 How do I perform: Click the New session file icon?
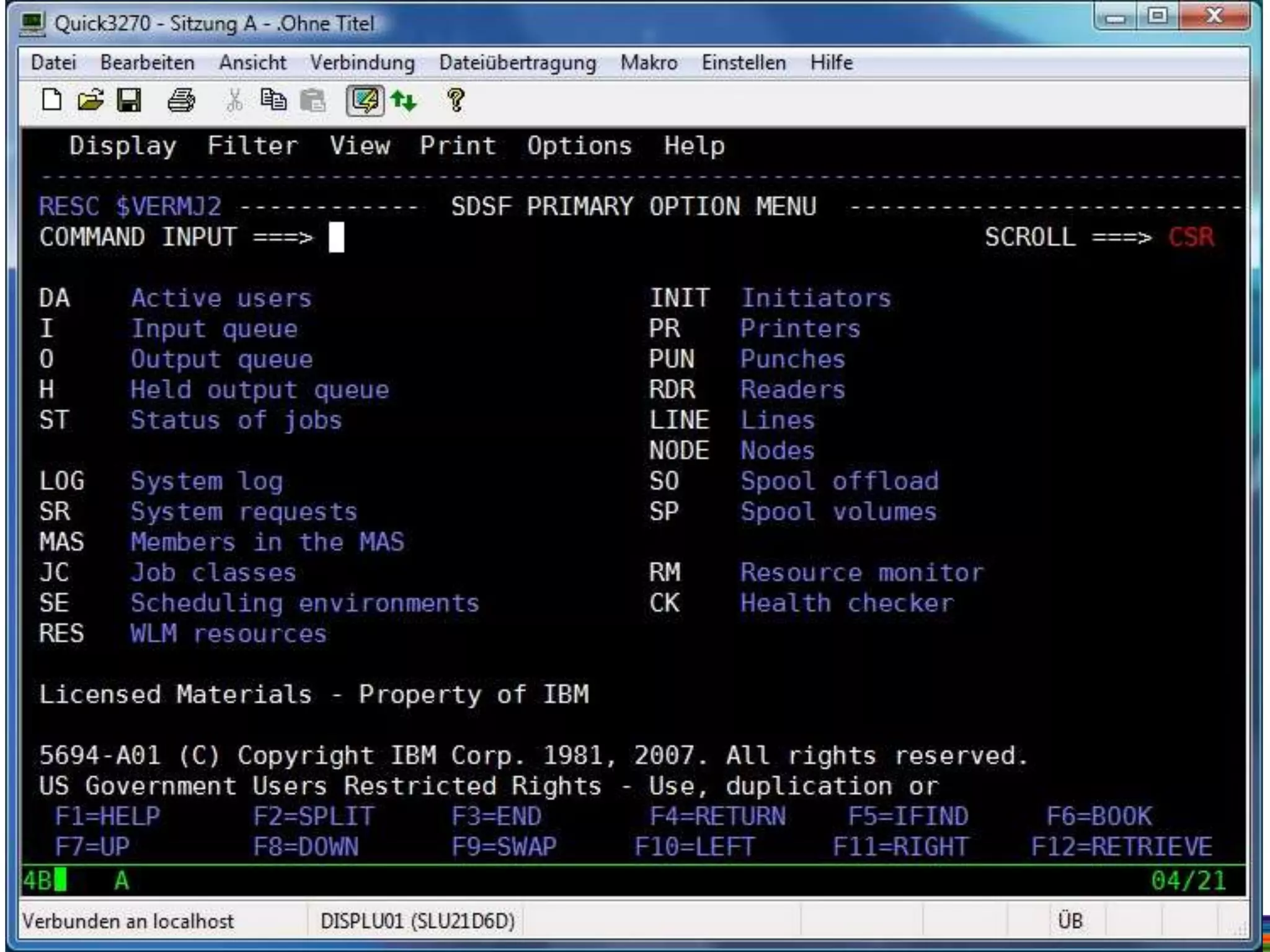51,100
